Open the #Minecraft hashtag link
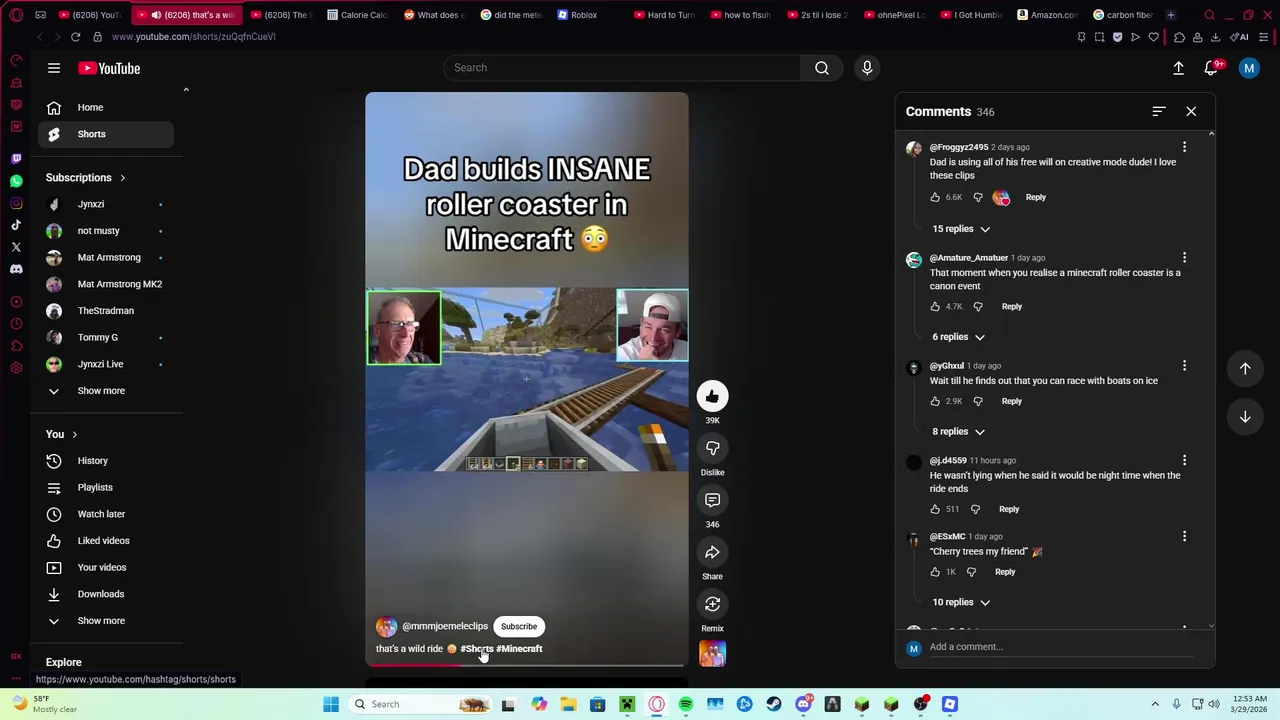 (519, 649)
